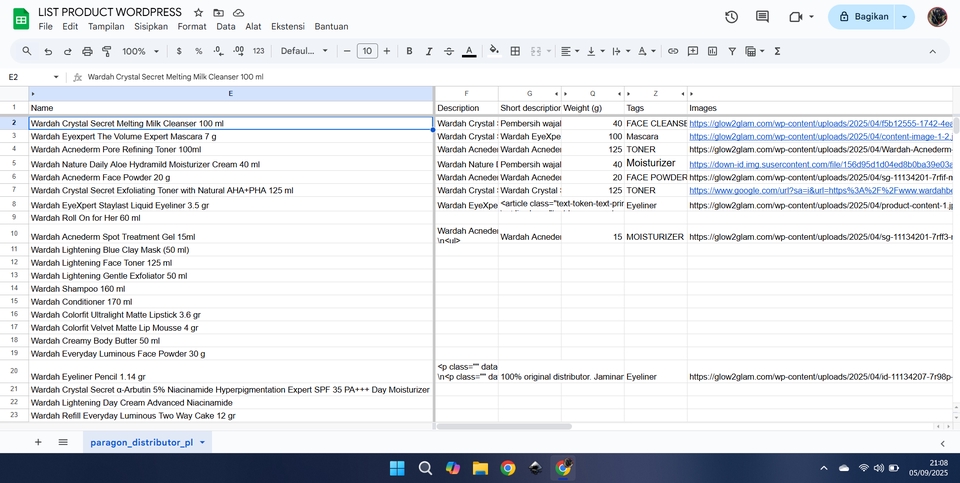This screenshot has width=960, height=483.
Task: Open the name box dropdown arrow
Action: tap(56, 77)
